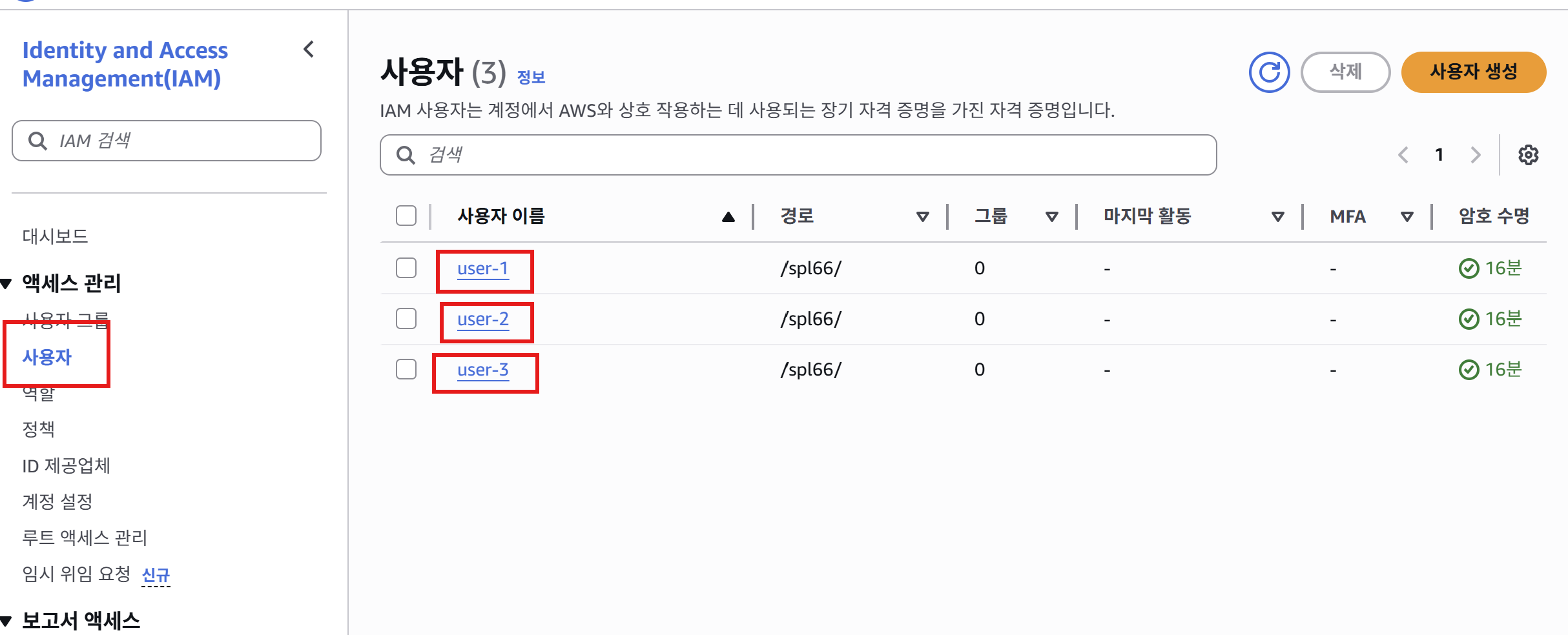Image resolution: width=1568 pixels, height=635 pixels.
Task: Check the checkbox for user-3 row
Action: (x=406, y=368)
